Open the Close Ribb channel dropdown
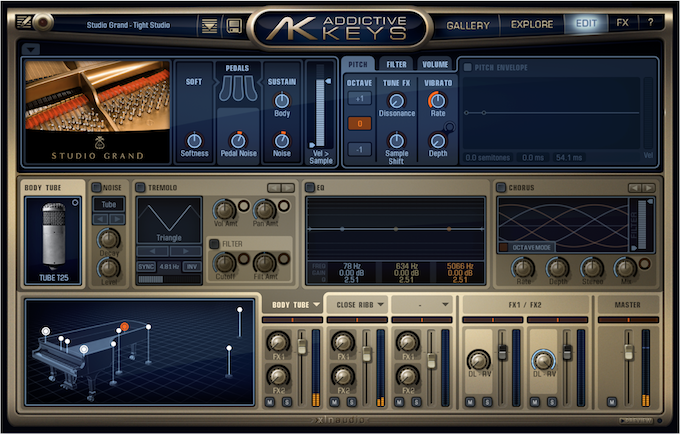 click(x=381, y=305)
